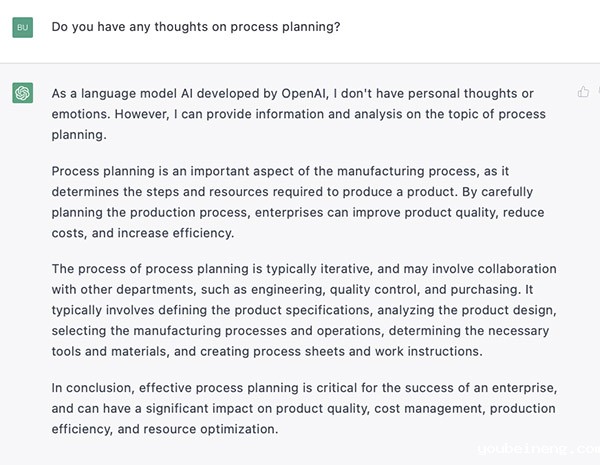Click the words 'efficiency, and resource optimization.'
Viewport: 600px width, 465px height.
tap(165, 429)
